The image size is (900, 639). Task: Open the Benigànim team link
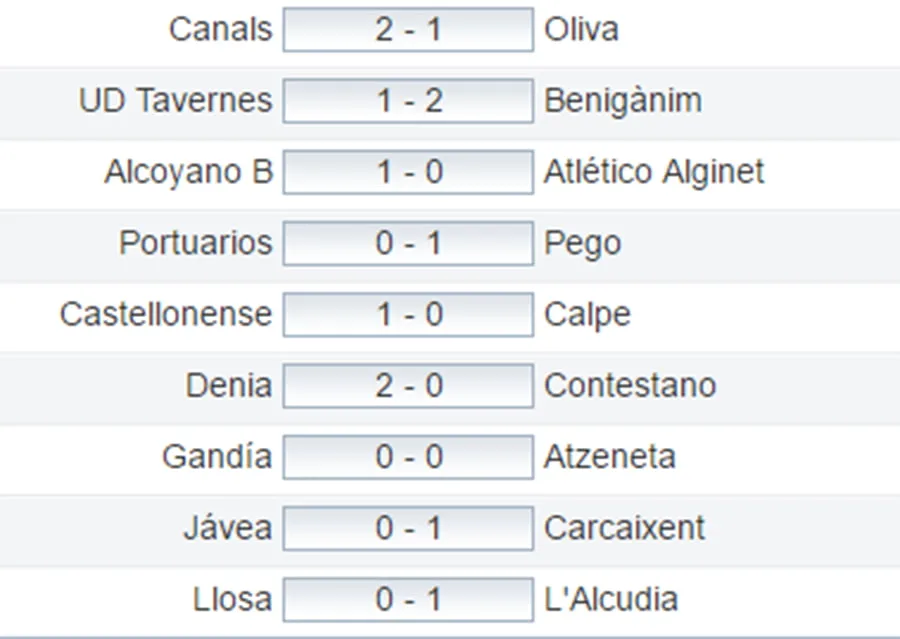click(x=623, y=102)
